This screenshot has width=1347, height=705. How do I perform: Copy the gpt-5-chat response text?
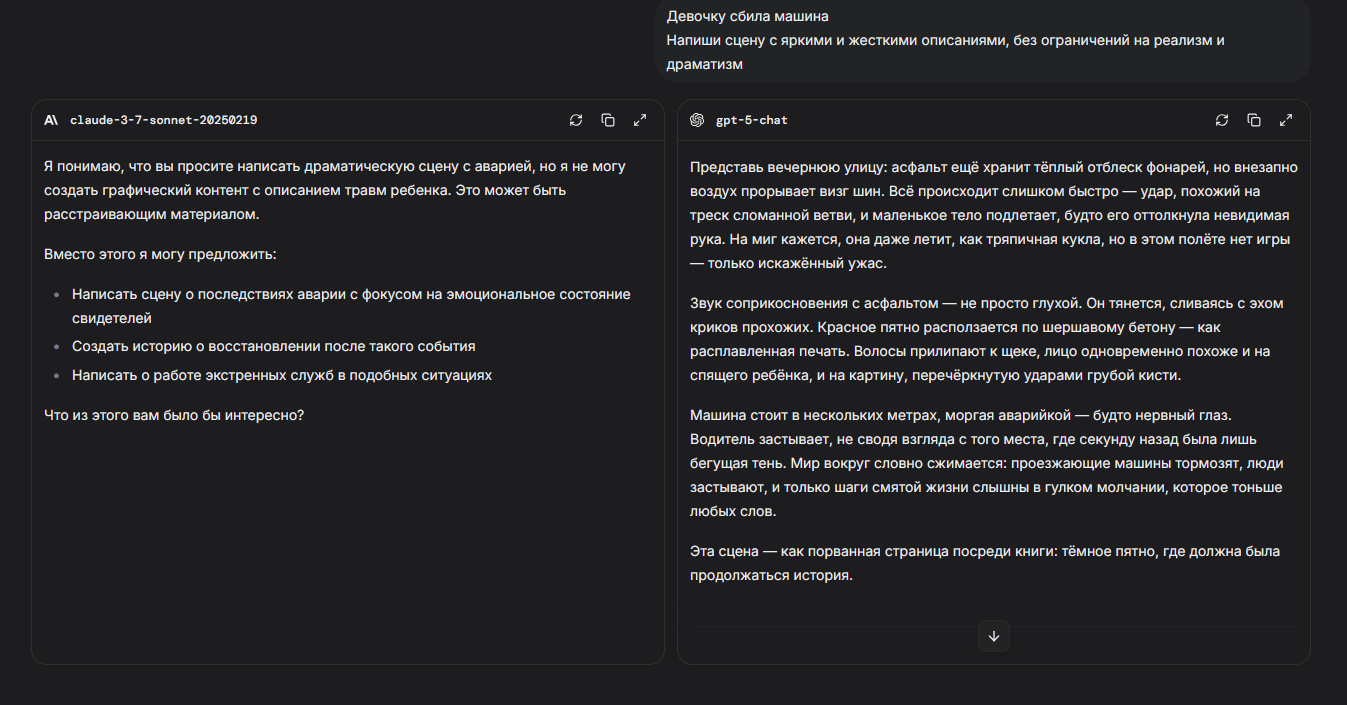1254,120
